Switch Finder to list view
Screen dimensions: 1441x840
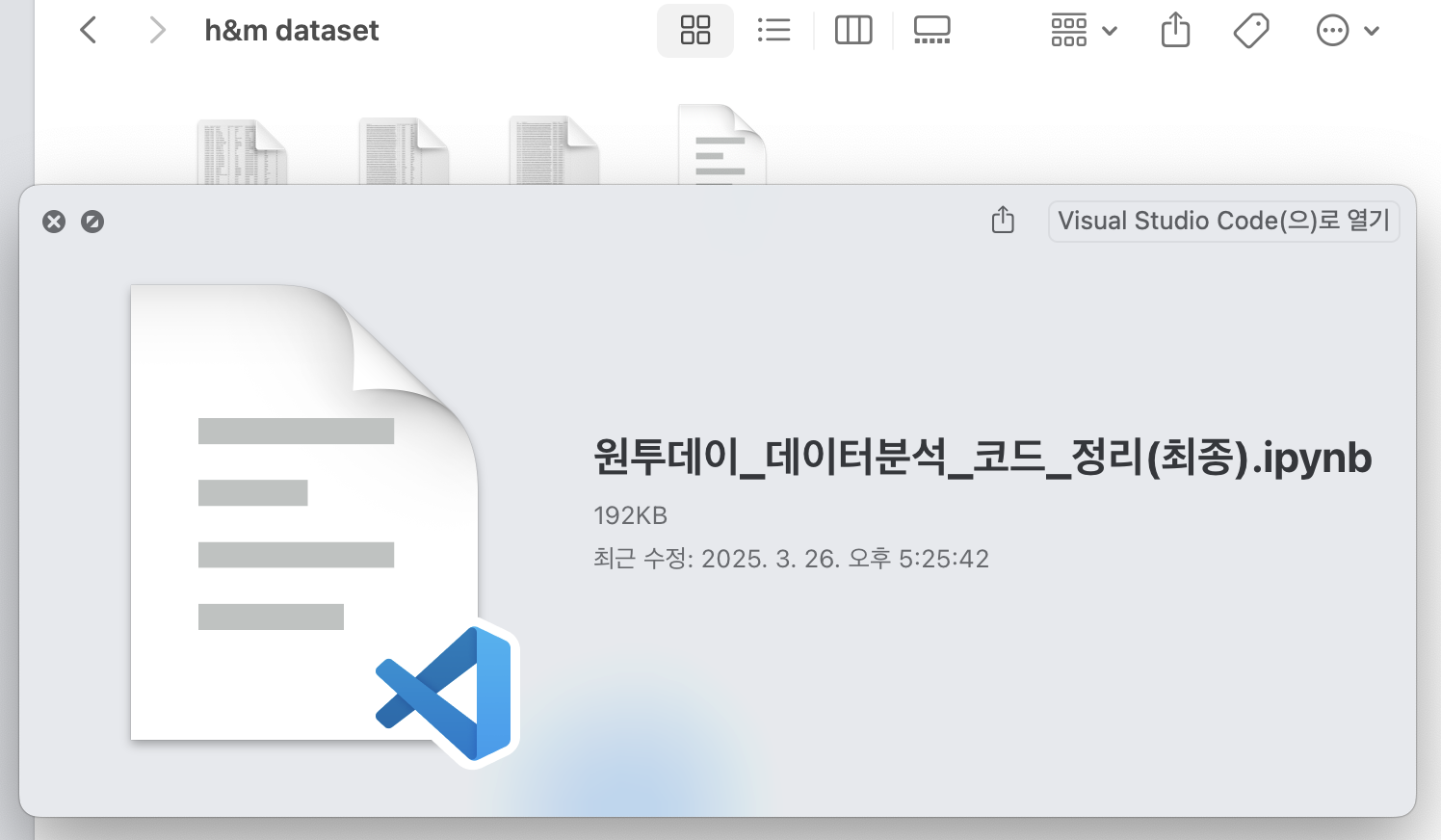[773, 30]
